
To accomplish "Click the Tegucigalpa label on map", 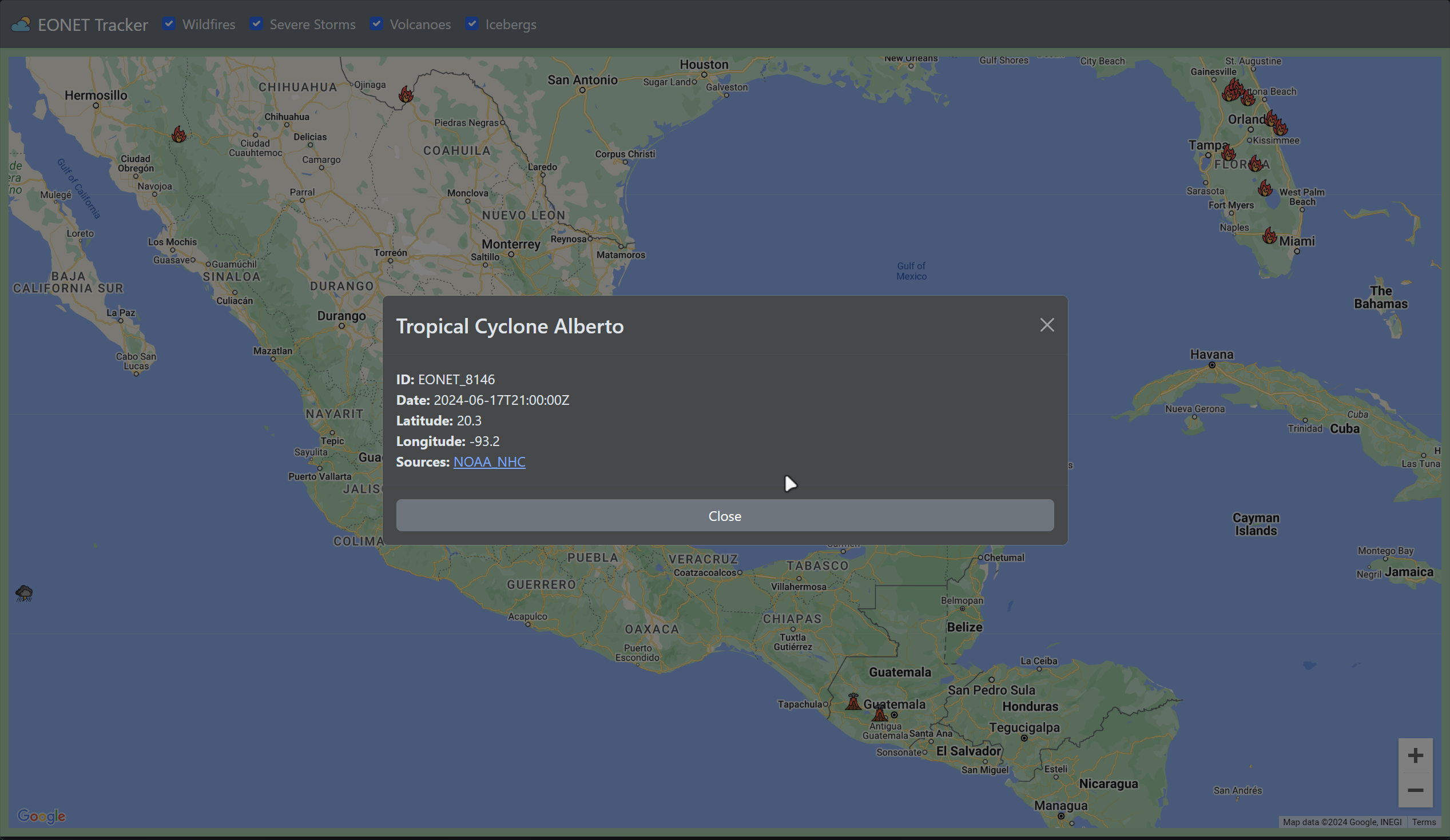I will pos(1024,728).
